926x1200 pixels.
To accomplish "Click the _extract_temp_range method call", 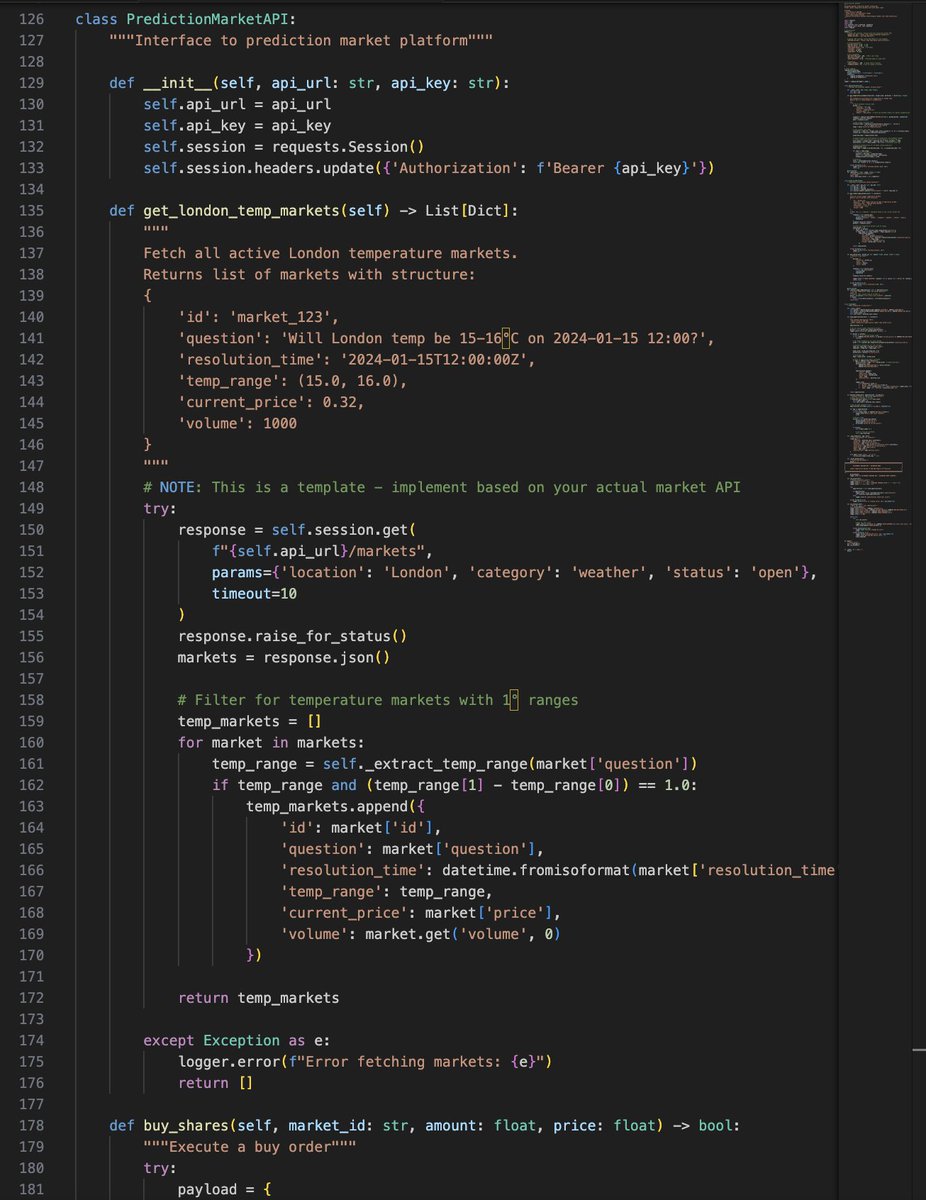I will pyautogui.click(x=445, y=764).
